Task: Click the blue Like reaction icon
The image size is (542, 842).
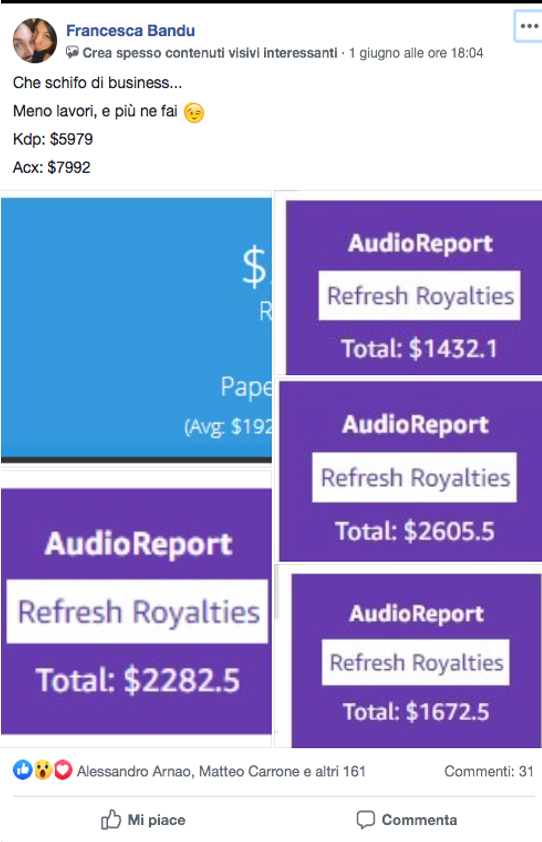Action: pos(23,770)
